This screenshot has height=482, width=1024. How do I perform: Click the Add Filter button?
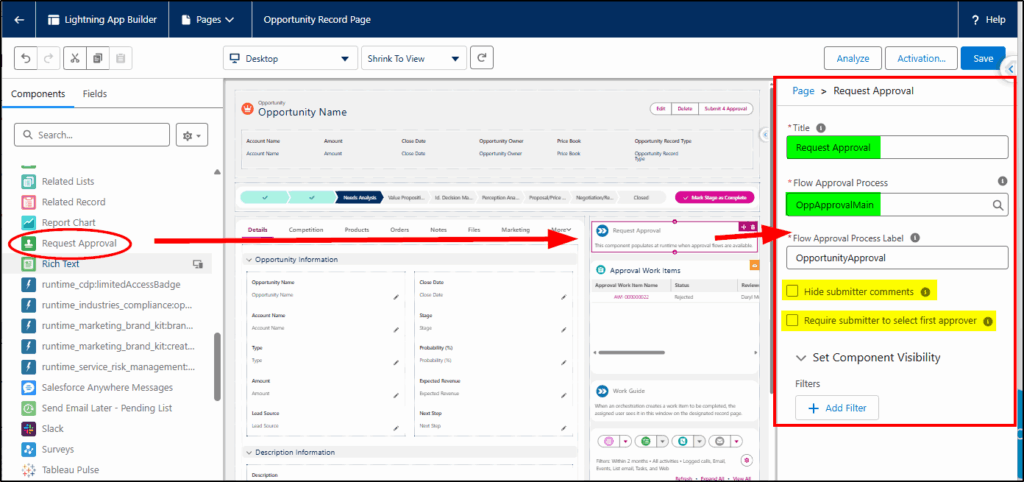tap(837, 407)
